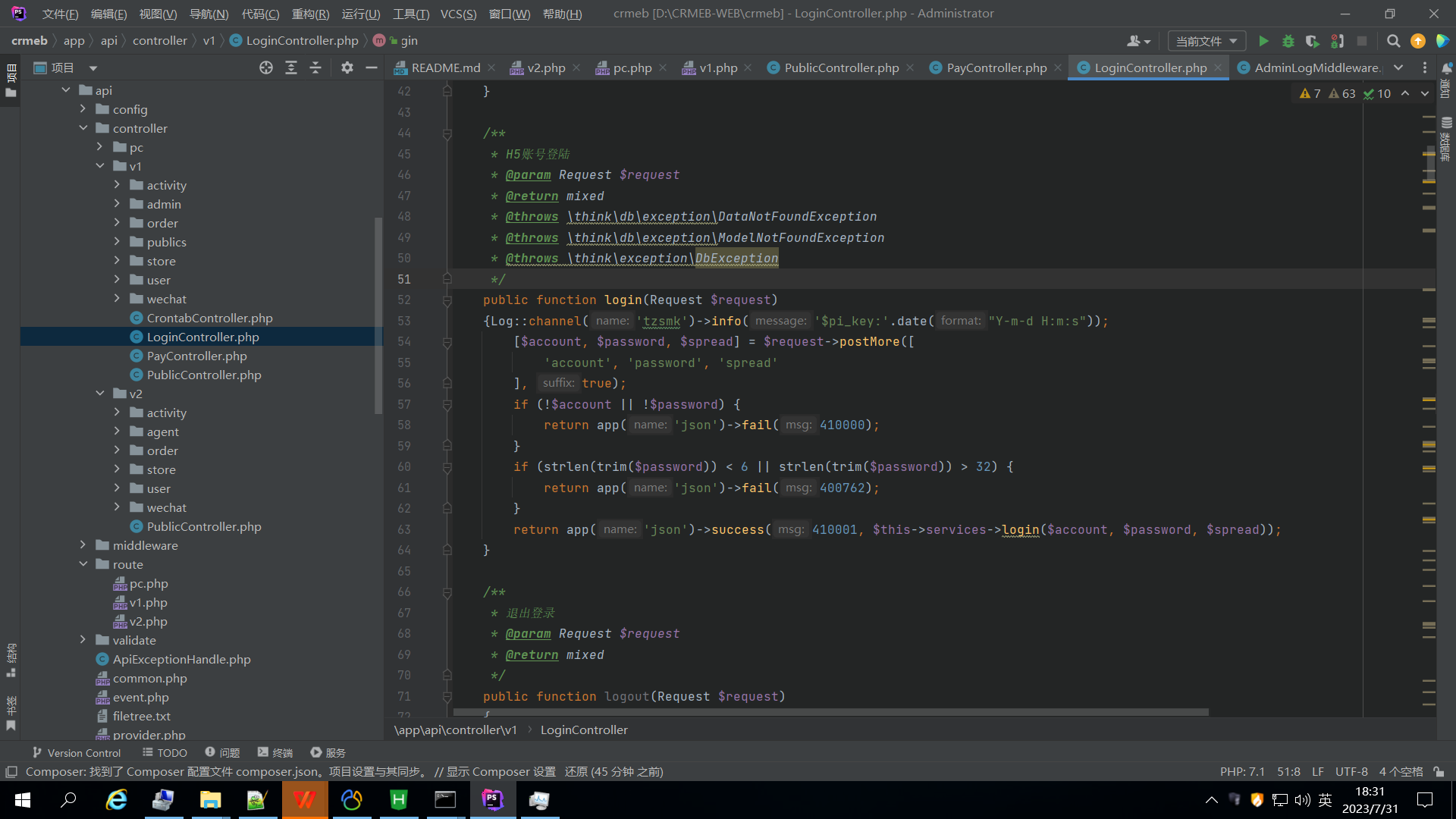Close the v2.php editor tab
Viewport: 1456px width, 819px height.
tap(576, 67)
